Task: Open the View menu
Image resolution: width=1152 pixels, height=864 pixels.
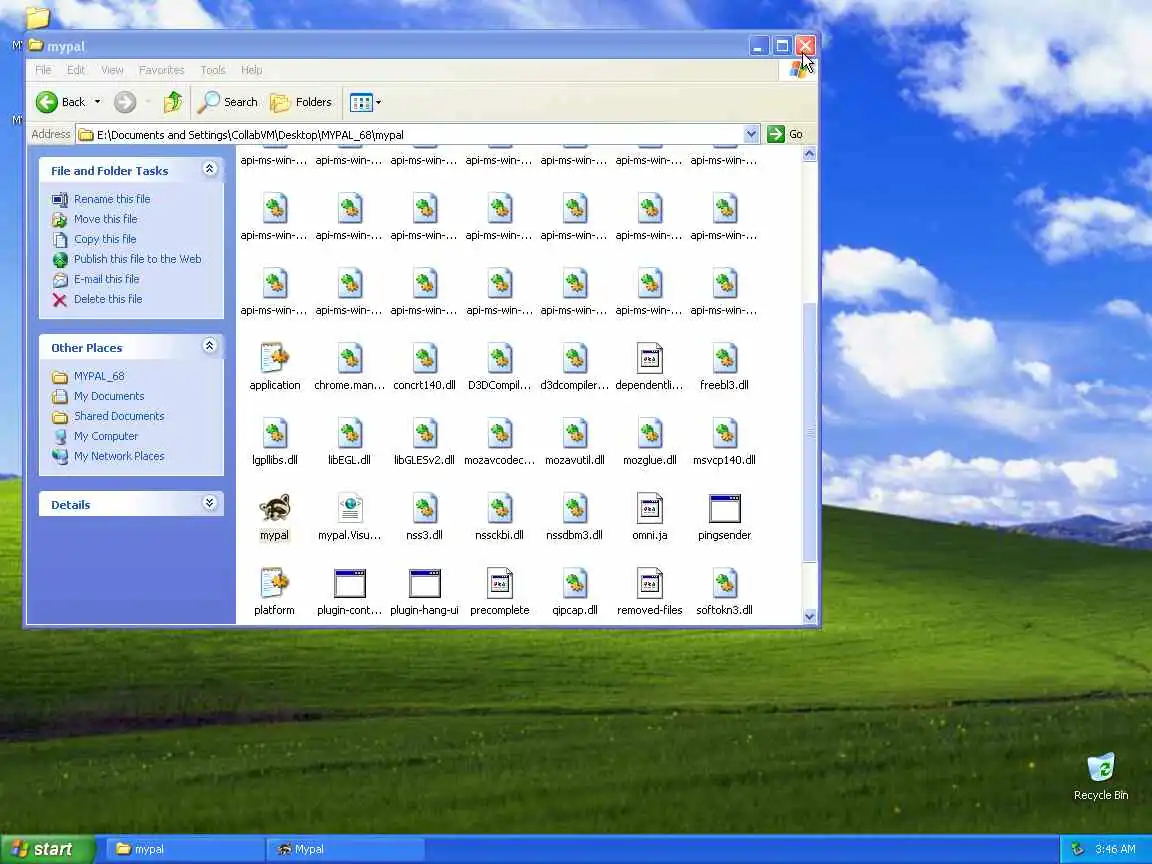Action: click(112, 70)
